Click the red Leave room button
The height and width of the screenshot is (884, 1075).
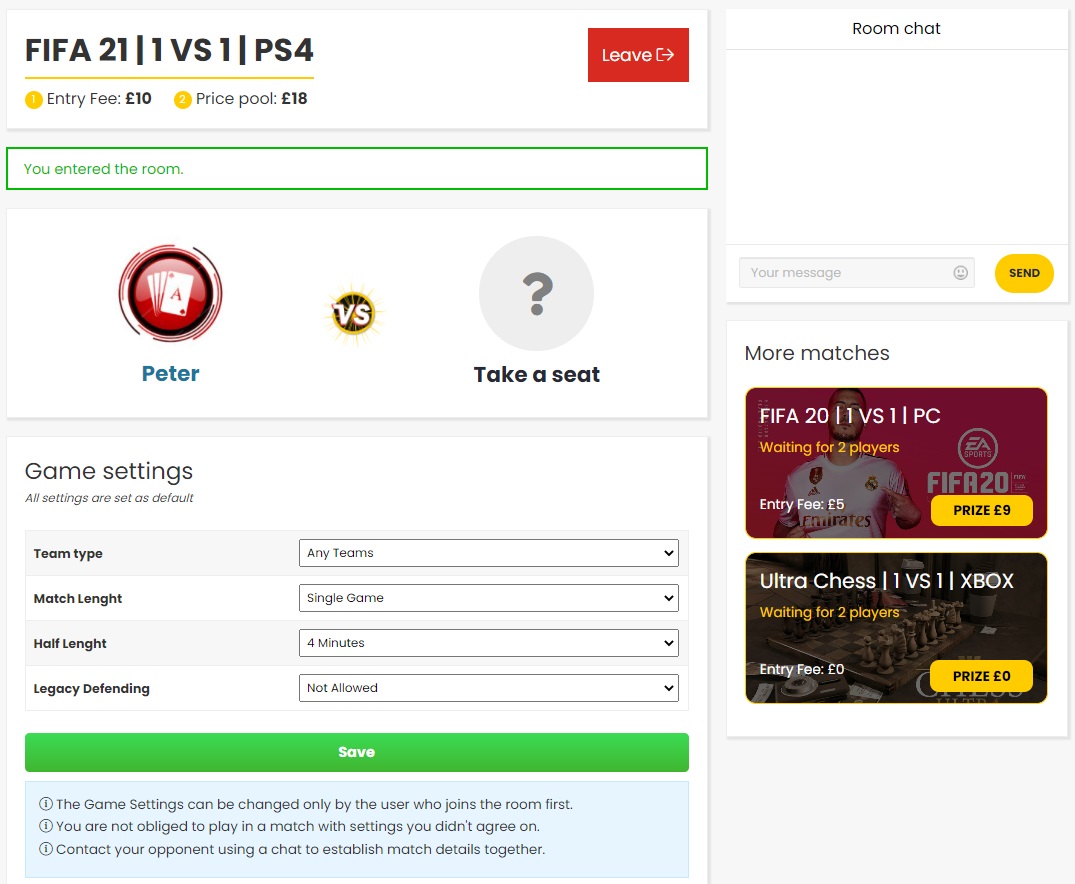click(638, 55)
